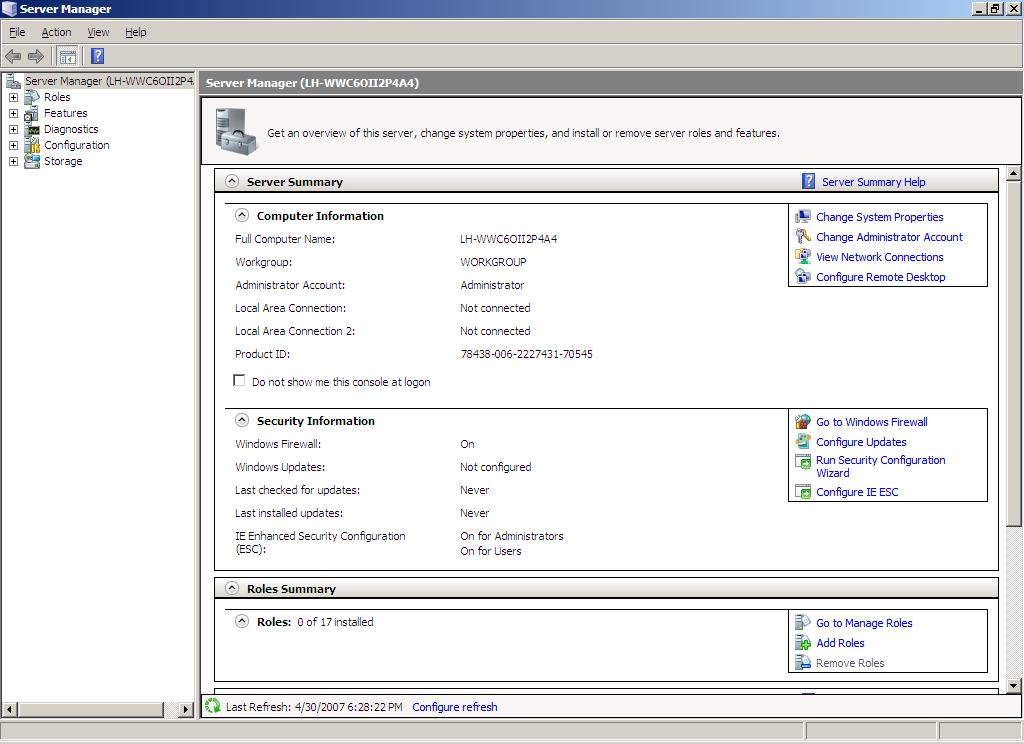Click the main pane scroll up arrow
1024x744 pixels.
tap(1014, 174)
